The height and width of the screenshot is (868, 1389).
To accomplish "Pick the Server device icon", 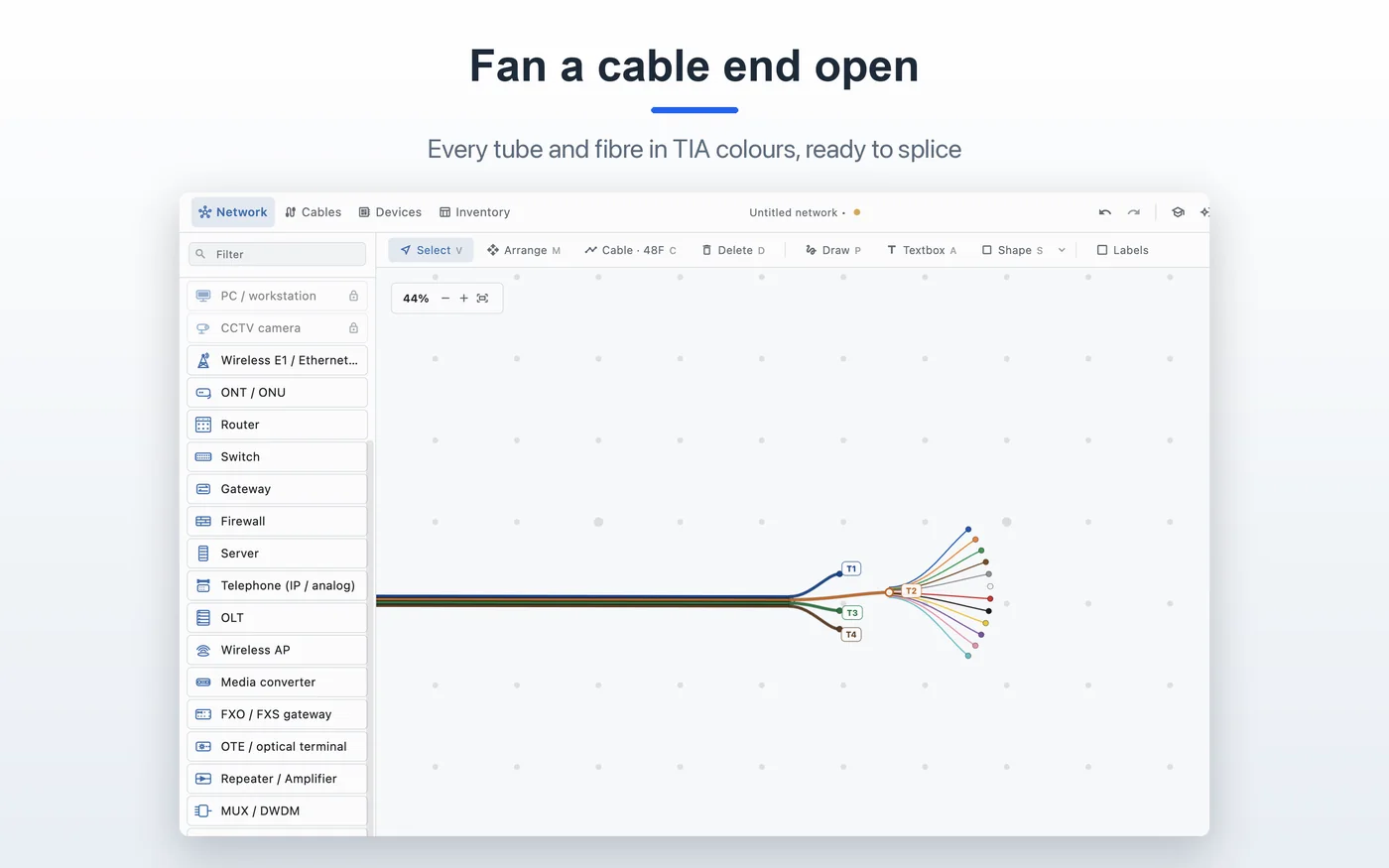I will click(203, 554).
